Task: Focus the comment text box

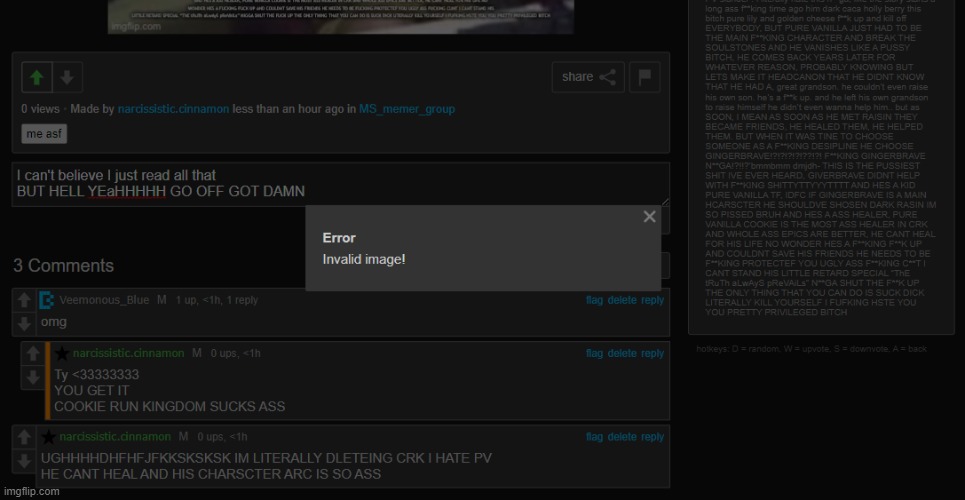Action: [x=340, y=183]
